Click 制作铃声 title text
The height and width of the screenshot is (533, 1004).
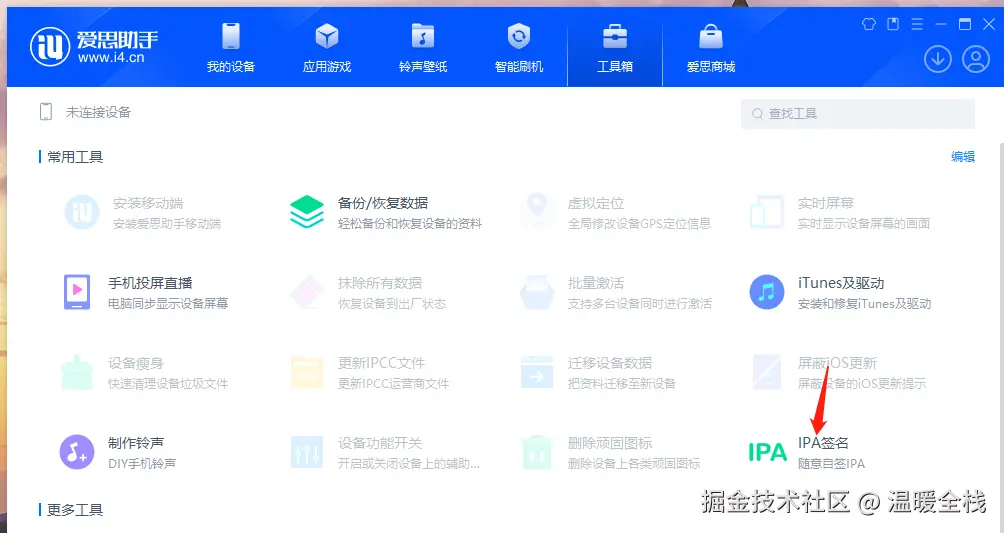tap(136, 443)
